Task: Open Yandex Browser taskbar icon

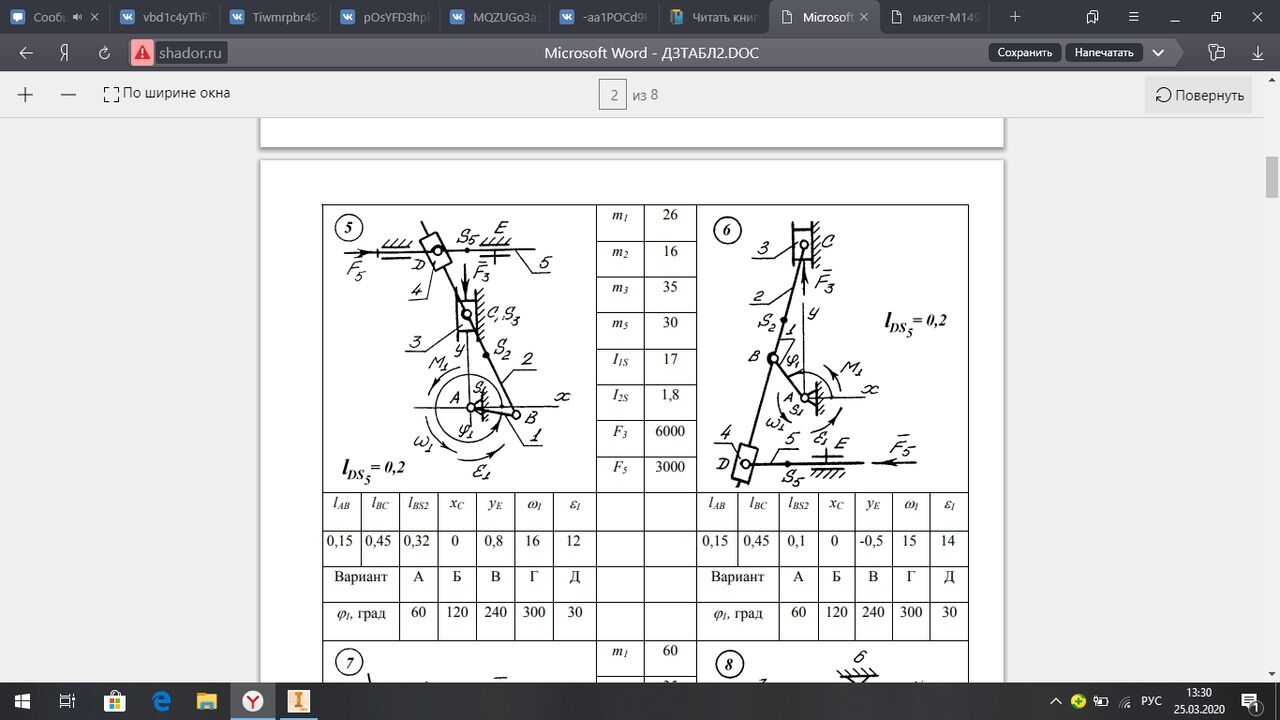Action: [x=254, y=701]
